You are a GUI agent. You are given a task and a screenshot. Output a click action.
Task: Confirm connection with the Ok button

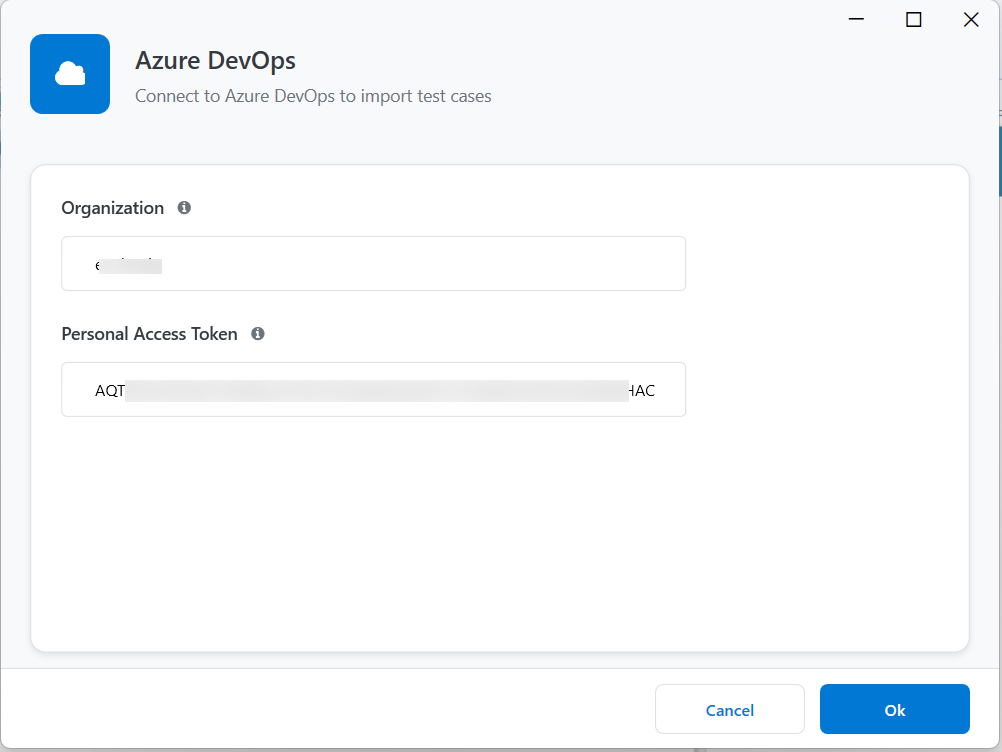(895, 709)
